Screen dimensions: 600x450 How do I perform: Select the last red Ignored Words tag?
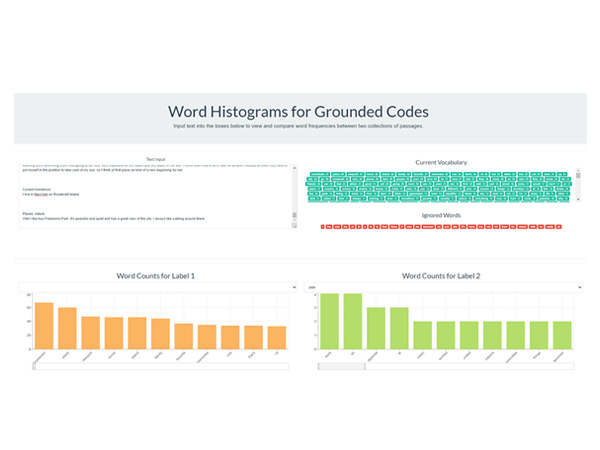click(x=558, y=228)
